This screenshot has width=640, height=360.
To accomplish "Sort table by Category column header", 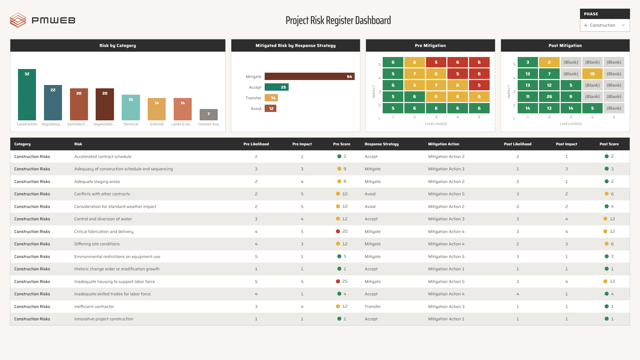I will point(22,144).
